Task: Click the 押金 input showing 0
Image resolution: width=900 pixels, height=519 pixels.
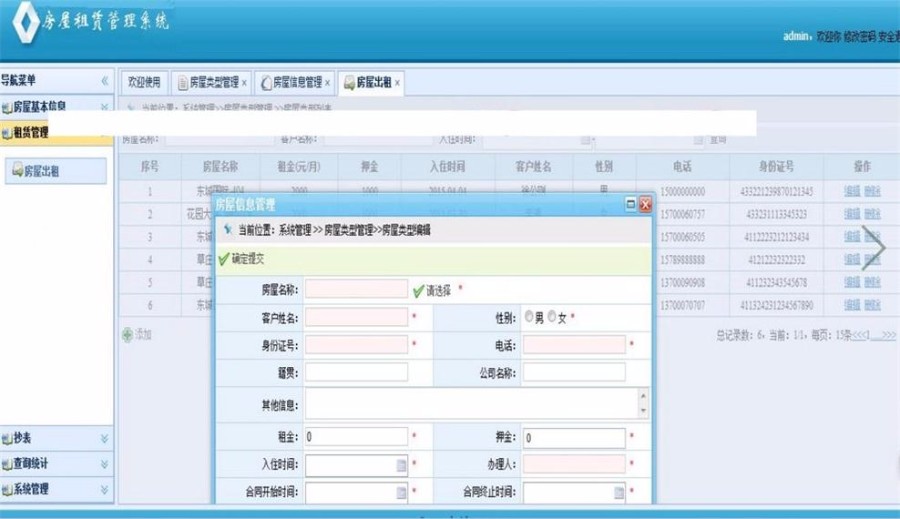Action: [574, 437]
